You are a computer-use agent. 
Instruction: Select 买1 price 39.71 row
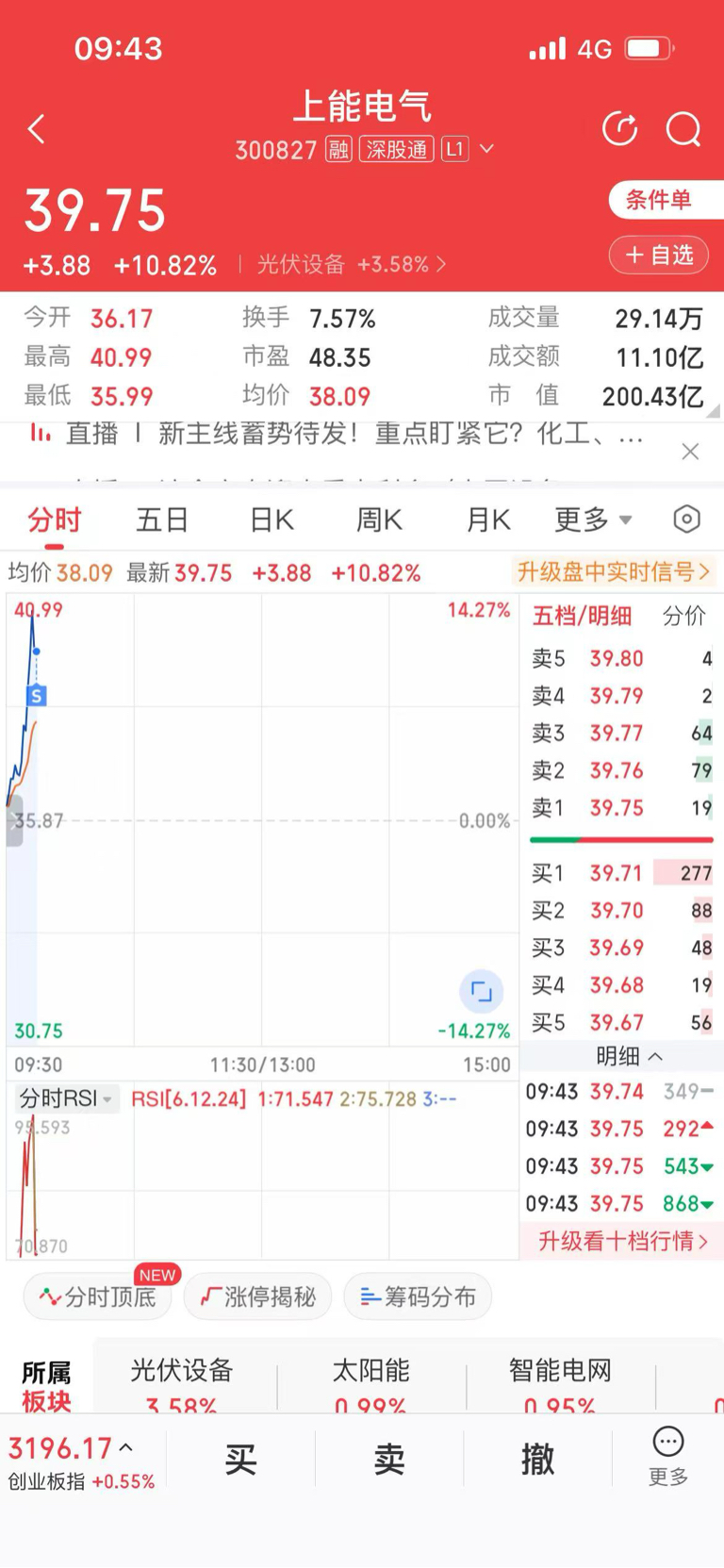(x=622, y=873)
